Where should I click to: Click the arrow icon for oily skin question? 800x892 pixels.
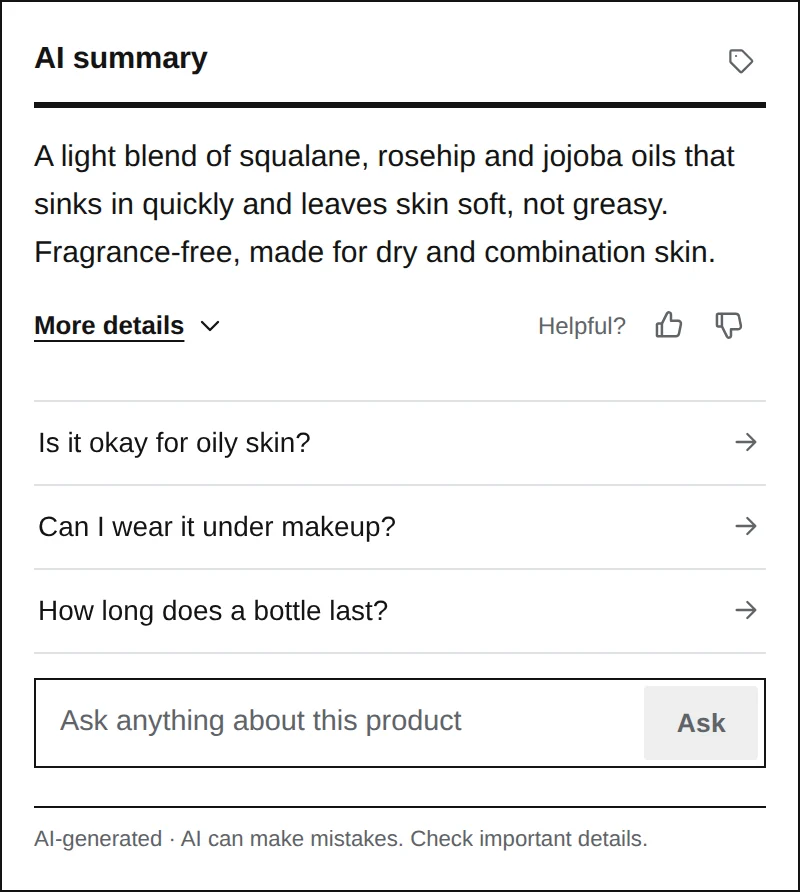pos(745,442)
